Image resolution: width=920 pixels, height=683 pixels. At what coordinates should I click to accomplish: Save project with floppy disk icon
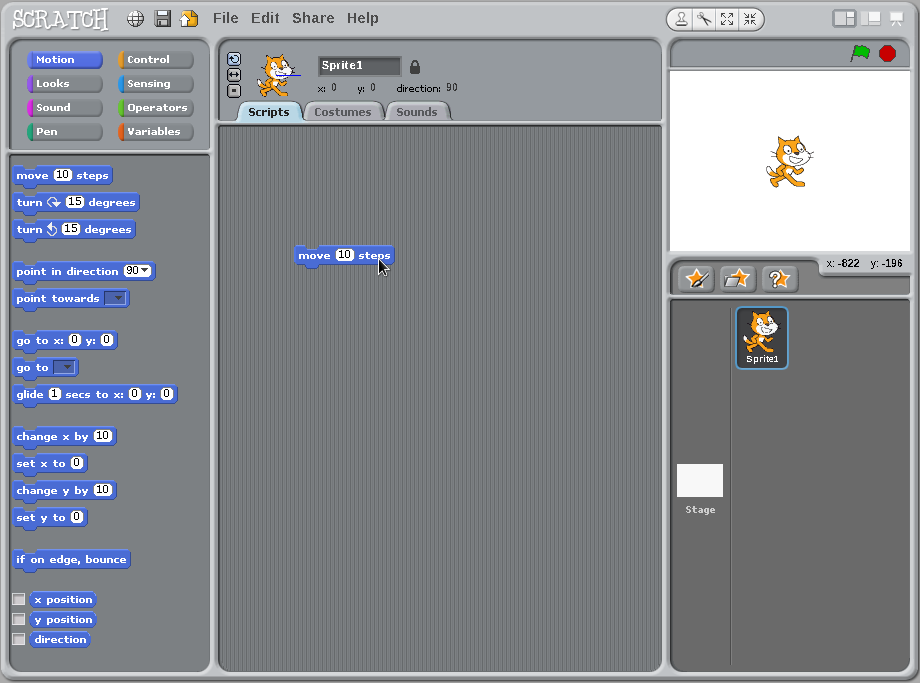click(163, 19)
